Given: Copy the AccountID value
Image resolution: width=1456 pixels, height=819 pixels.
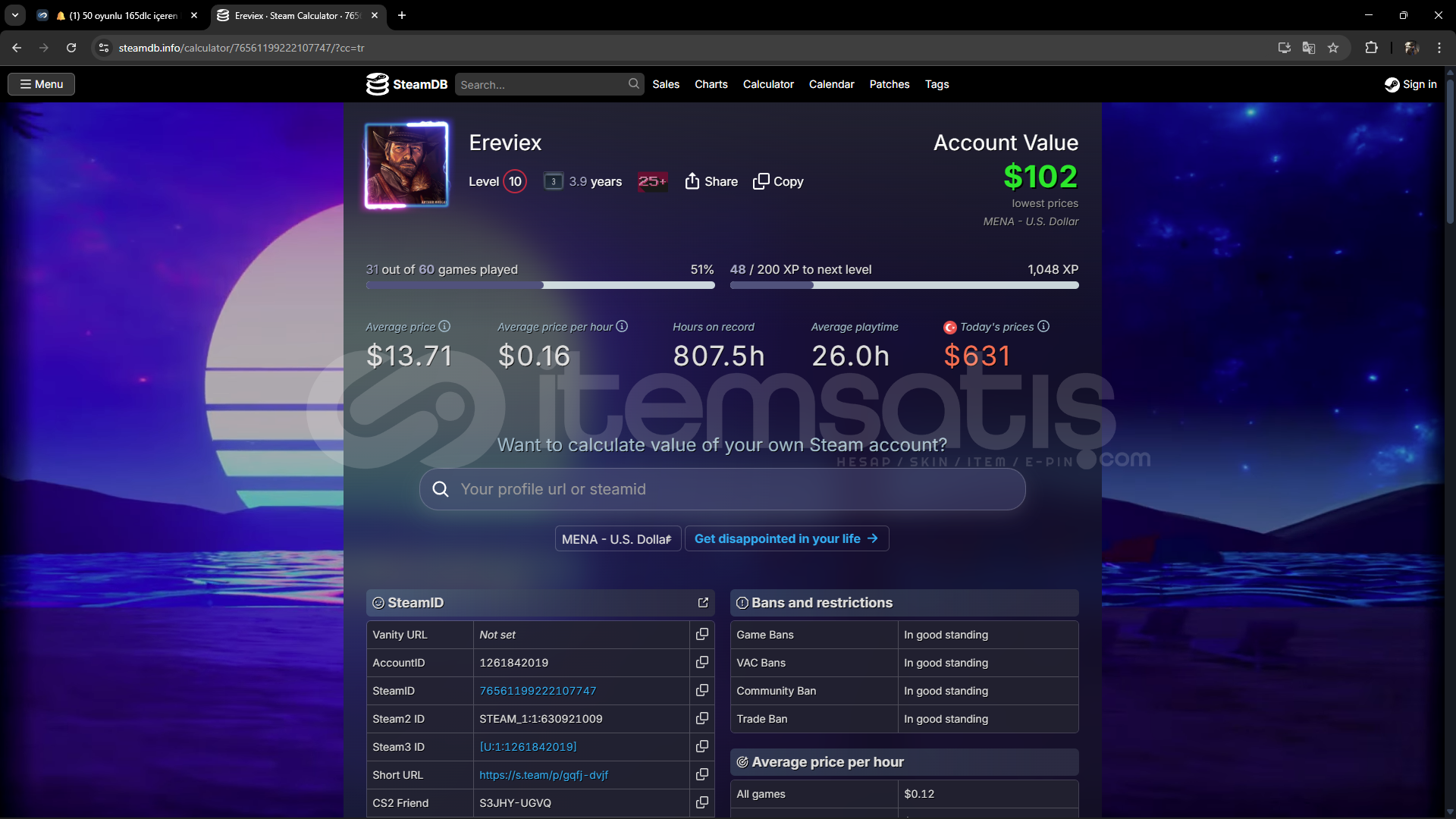Looking at the screenshot, I should [702, 662].
